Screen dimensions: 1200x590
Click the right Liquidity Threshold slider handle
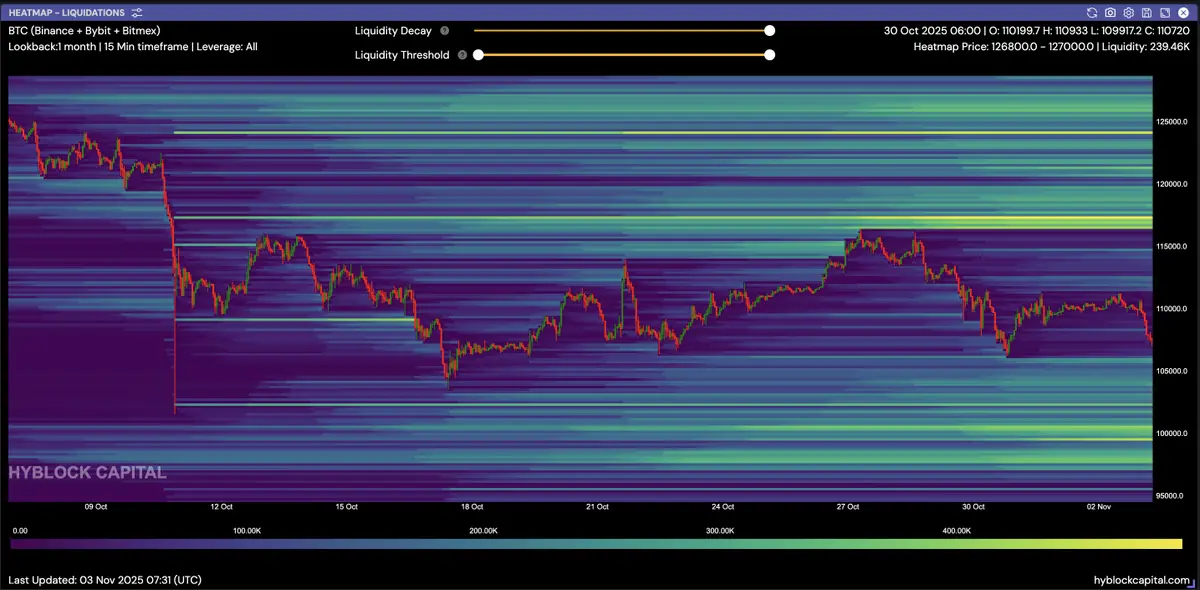pyautogui.click(x=770, y=55)
